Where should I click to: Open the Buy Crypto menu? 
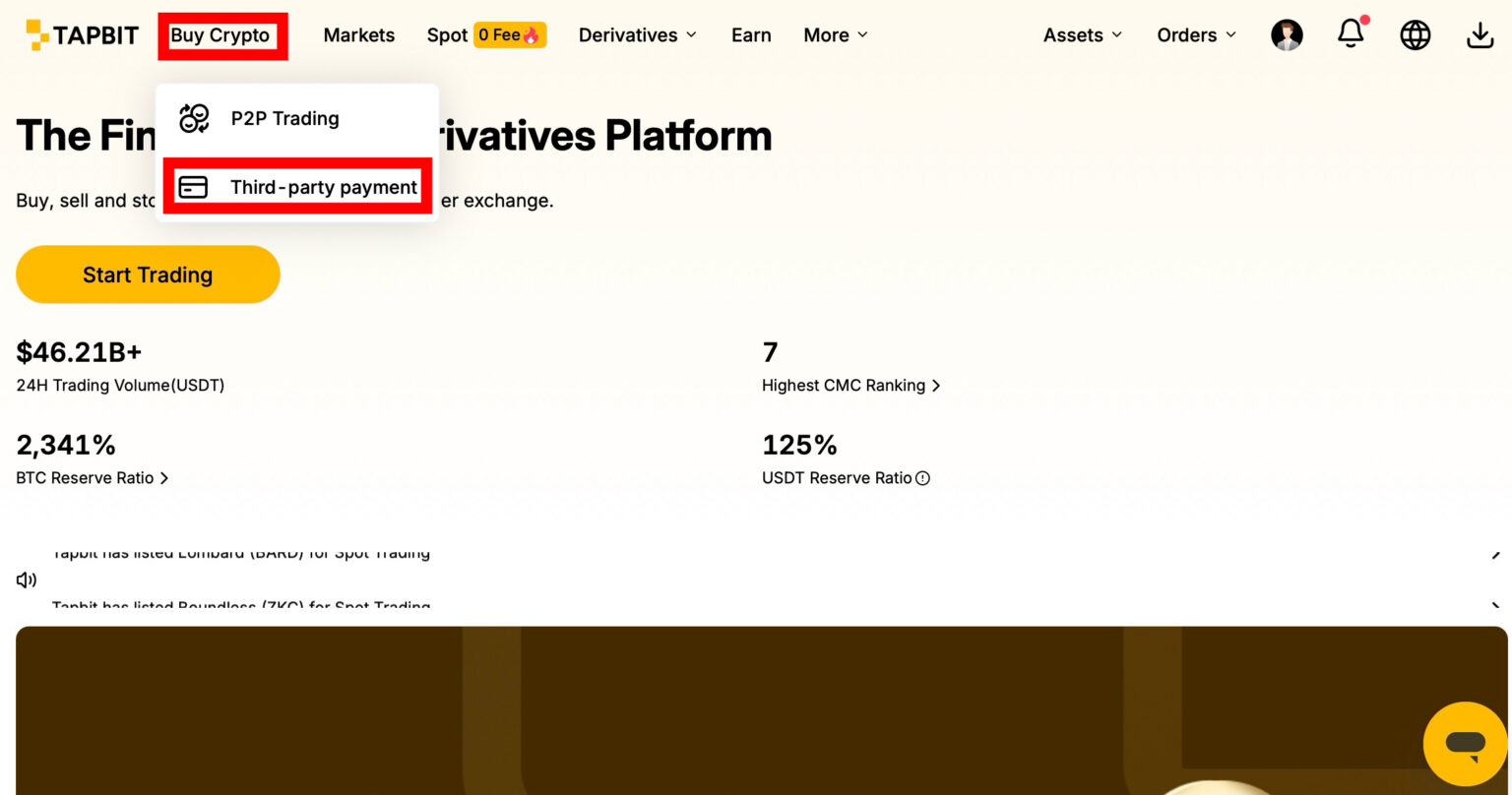coord(220,35)
